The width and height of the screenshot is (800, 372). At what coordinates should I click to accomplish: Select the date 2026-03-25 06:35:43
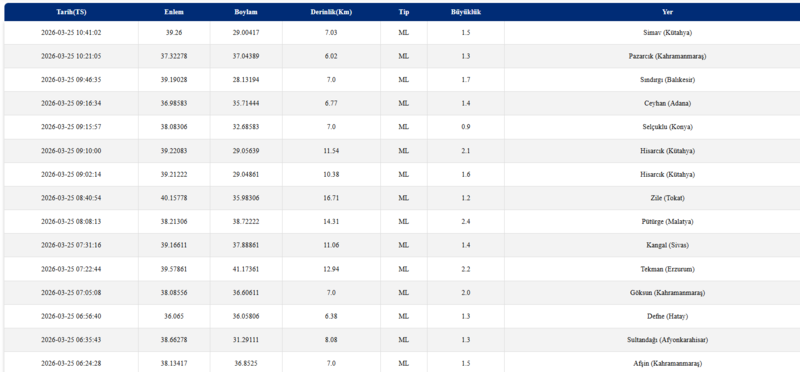point(71,340)
